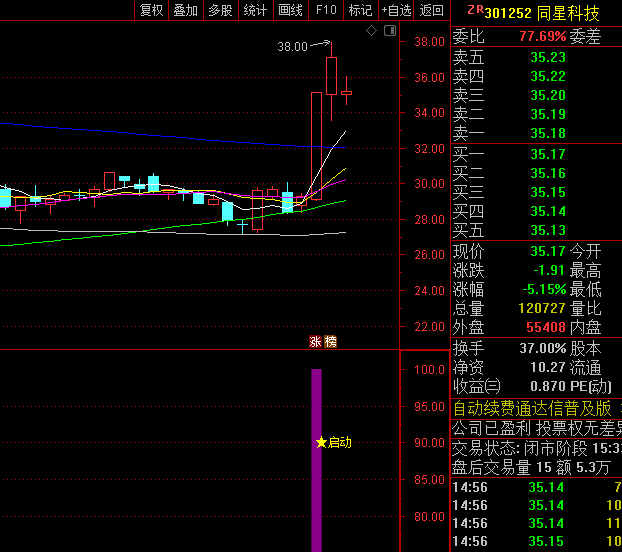Select 买五 price 35.13
Image resolution: width=622 pixels, height=552 pixels.
click(548, 230)
